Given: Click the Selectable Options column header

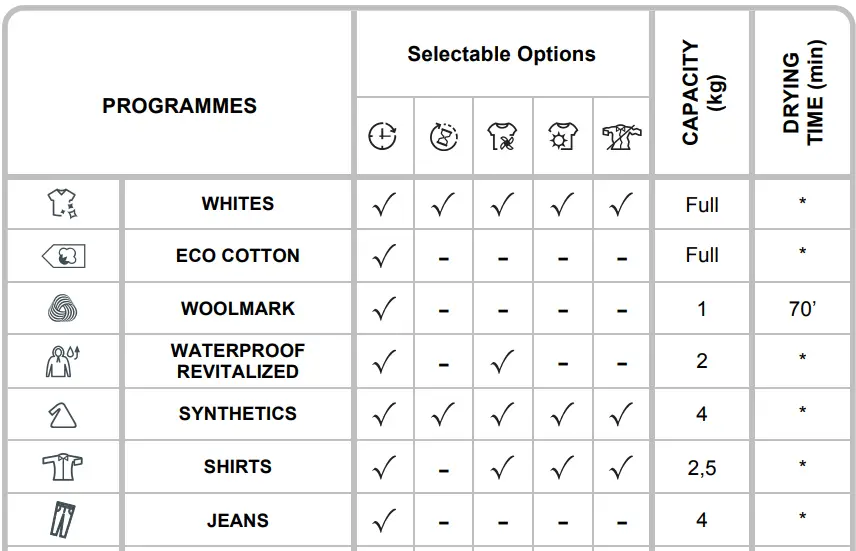Looking at the screenshot, I should 501,55.
